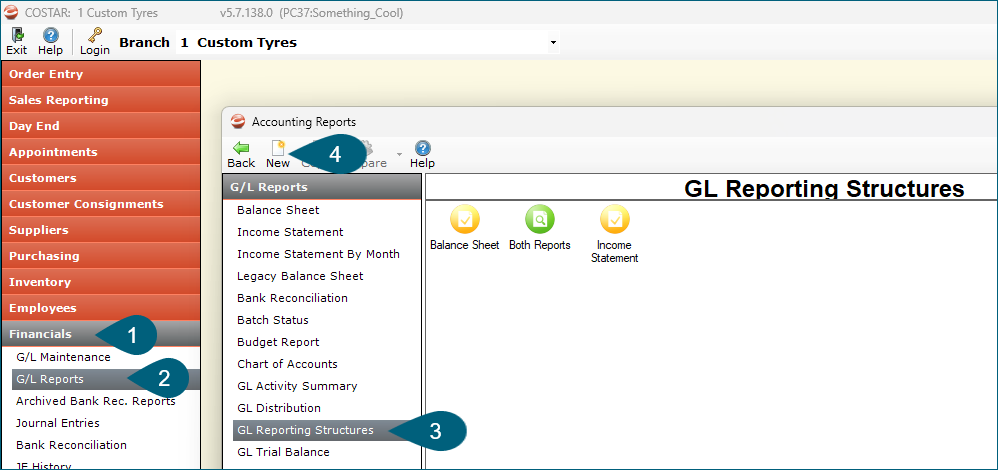The width and height of the screenshot is (998, 470).
Task: Collapse the Financials section header
Action: point(101,334)
